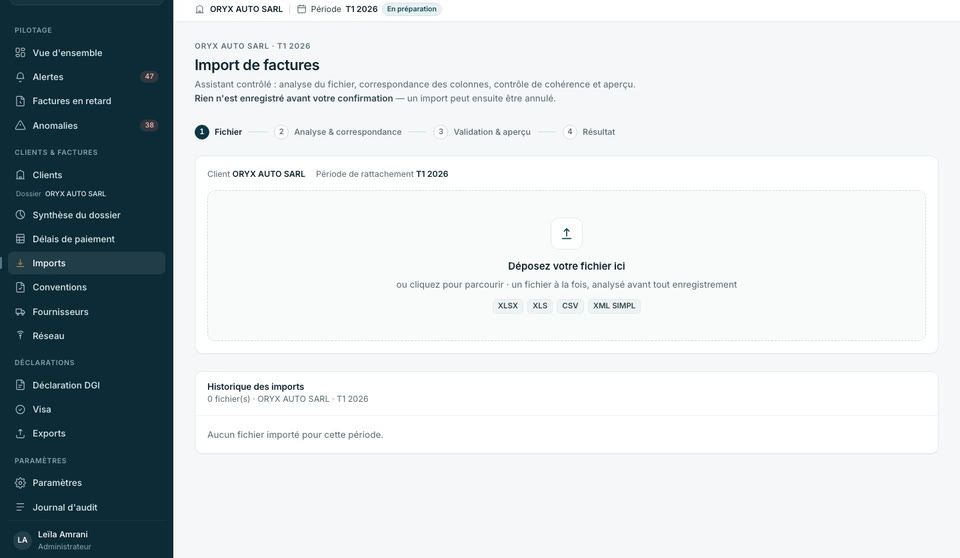Open Paramètres settings
The height and width of the screenshot is (558, 960).
point(86,483)
